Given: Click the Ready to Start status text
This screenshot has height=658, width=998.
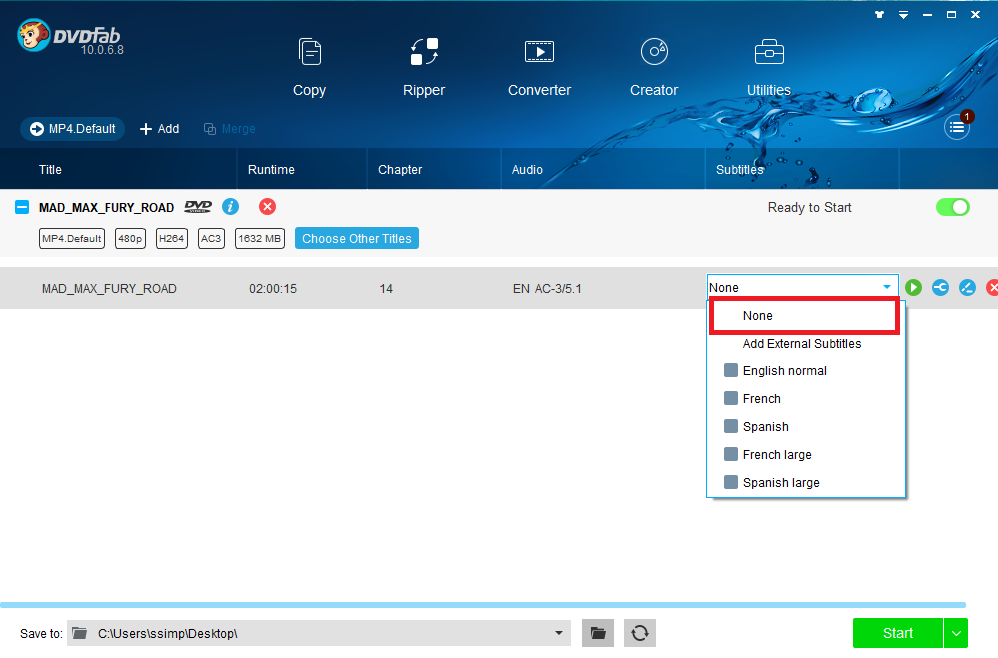Looking at the screenshot, I should point(810,207).
